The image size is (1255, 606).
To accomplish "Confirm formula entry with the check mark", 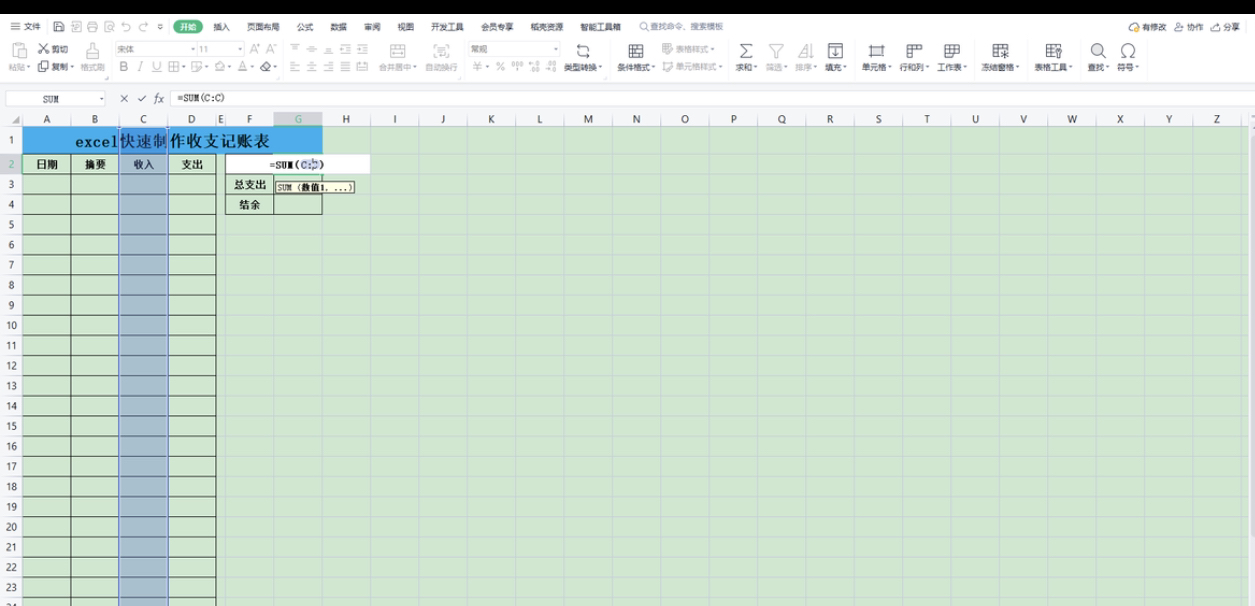I will point(141,99).
